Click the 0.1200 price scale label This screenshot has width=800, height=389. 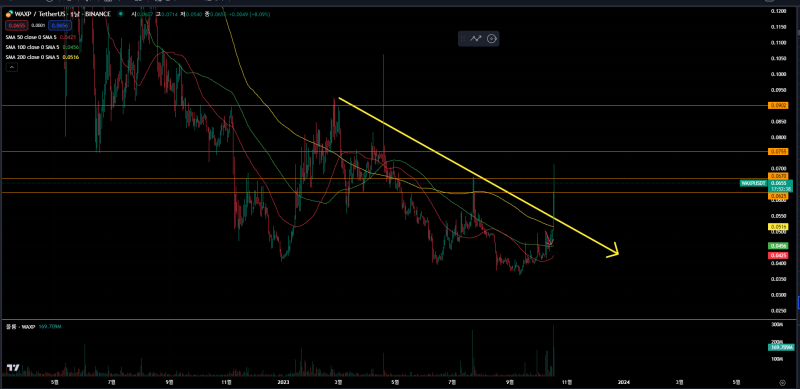pyautogui.click(x=778, y=11)
